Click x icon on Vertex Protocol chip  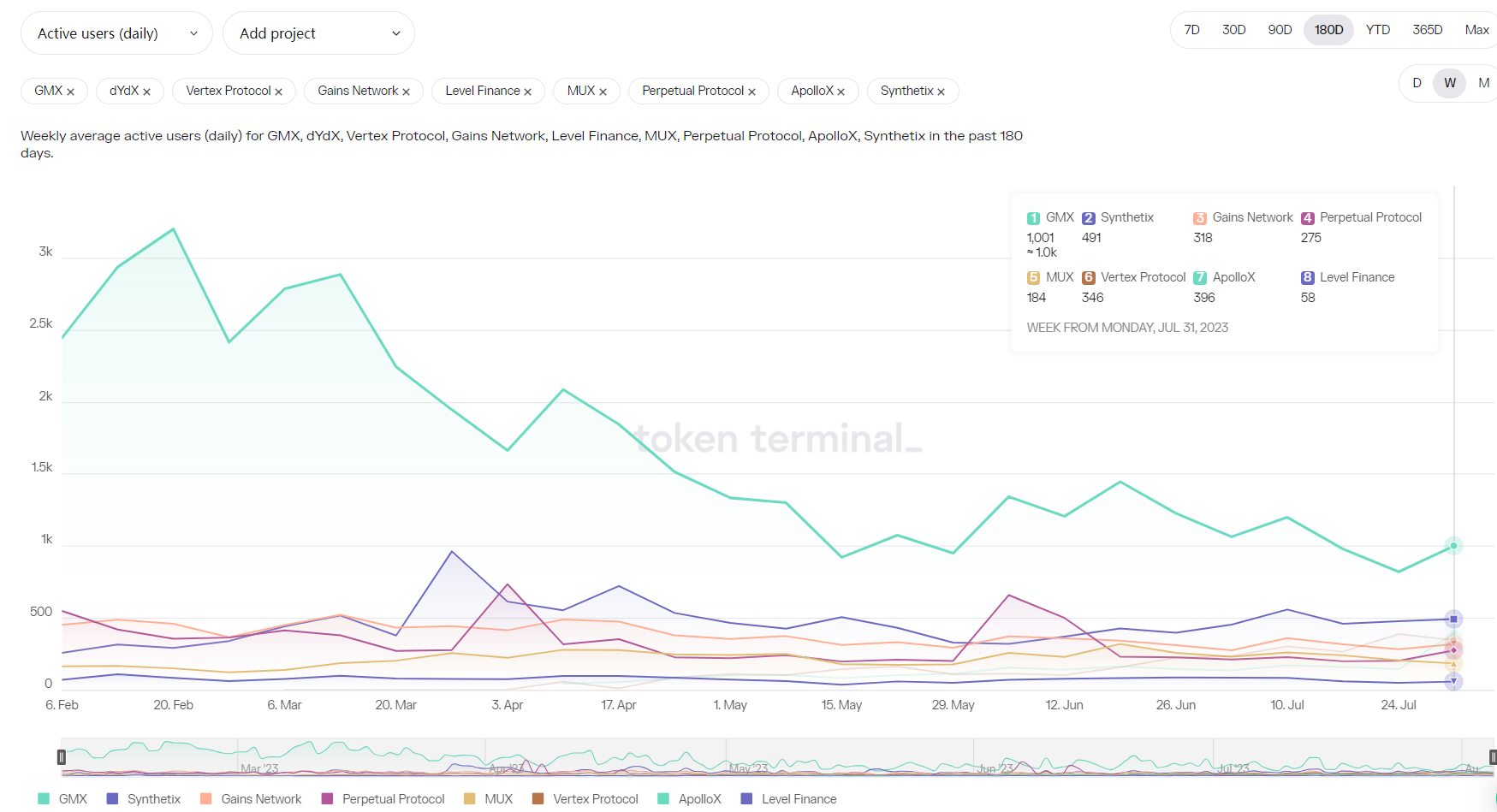pyautogui.click(x=278, y=92)
